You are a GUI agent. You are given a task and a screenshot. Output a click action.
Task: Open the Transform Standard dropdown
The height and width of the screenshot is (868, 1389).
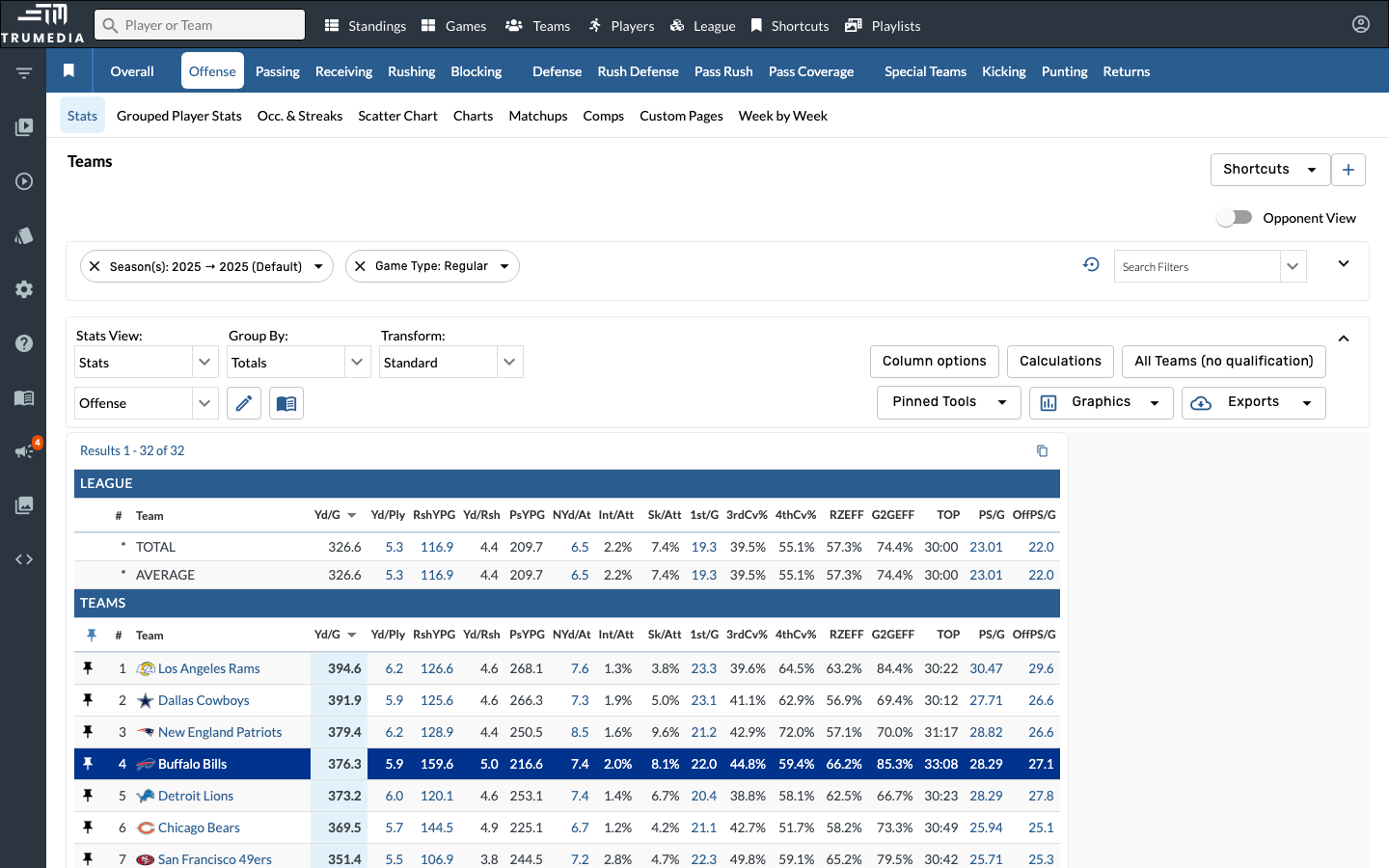pyautogui.click(x=451, y=363)
